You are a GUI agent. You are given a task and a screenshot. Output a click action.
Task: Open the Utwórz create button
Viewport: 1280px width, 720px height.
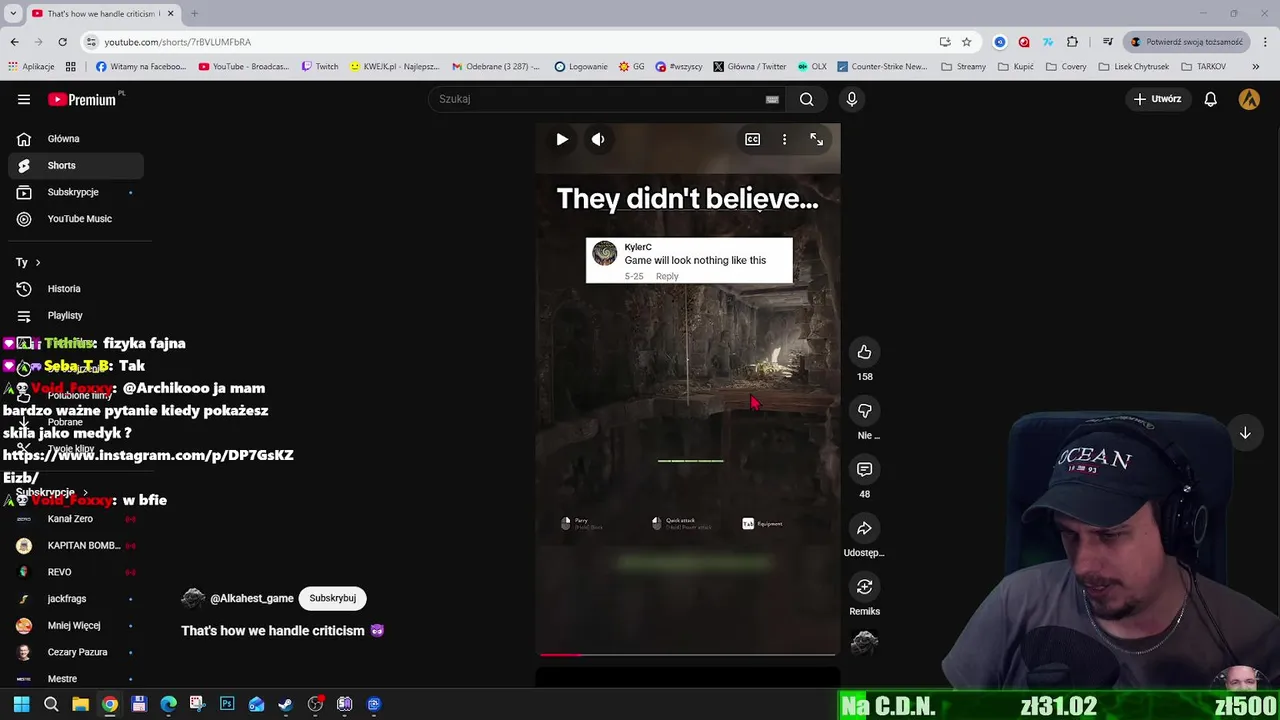point(1158,99)
